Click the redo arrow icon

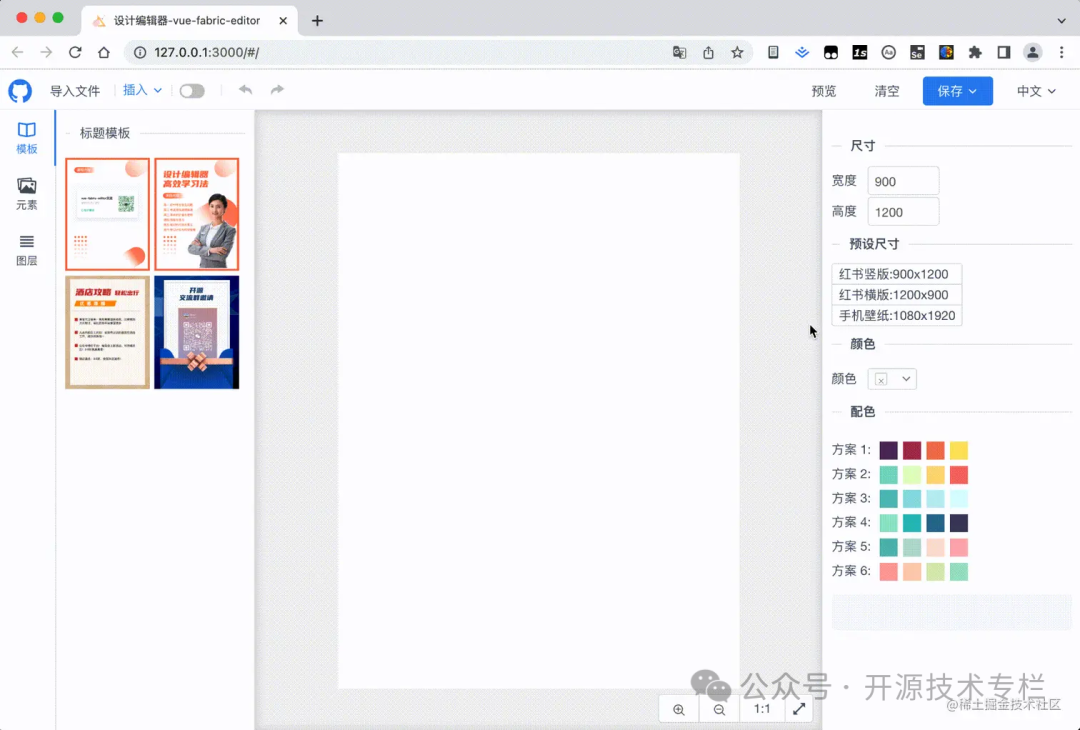click(x=277, y=90)
